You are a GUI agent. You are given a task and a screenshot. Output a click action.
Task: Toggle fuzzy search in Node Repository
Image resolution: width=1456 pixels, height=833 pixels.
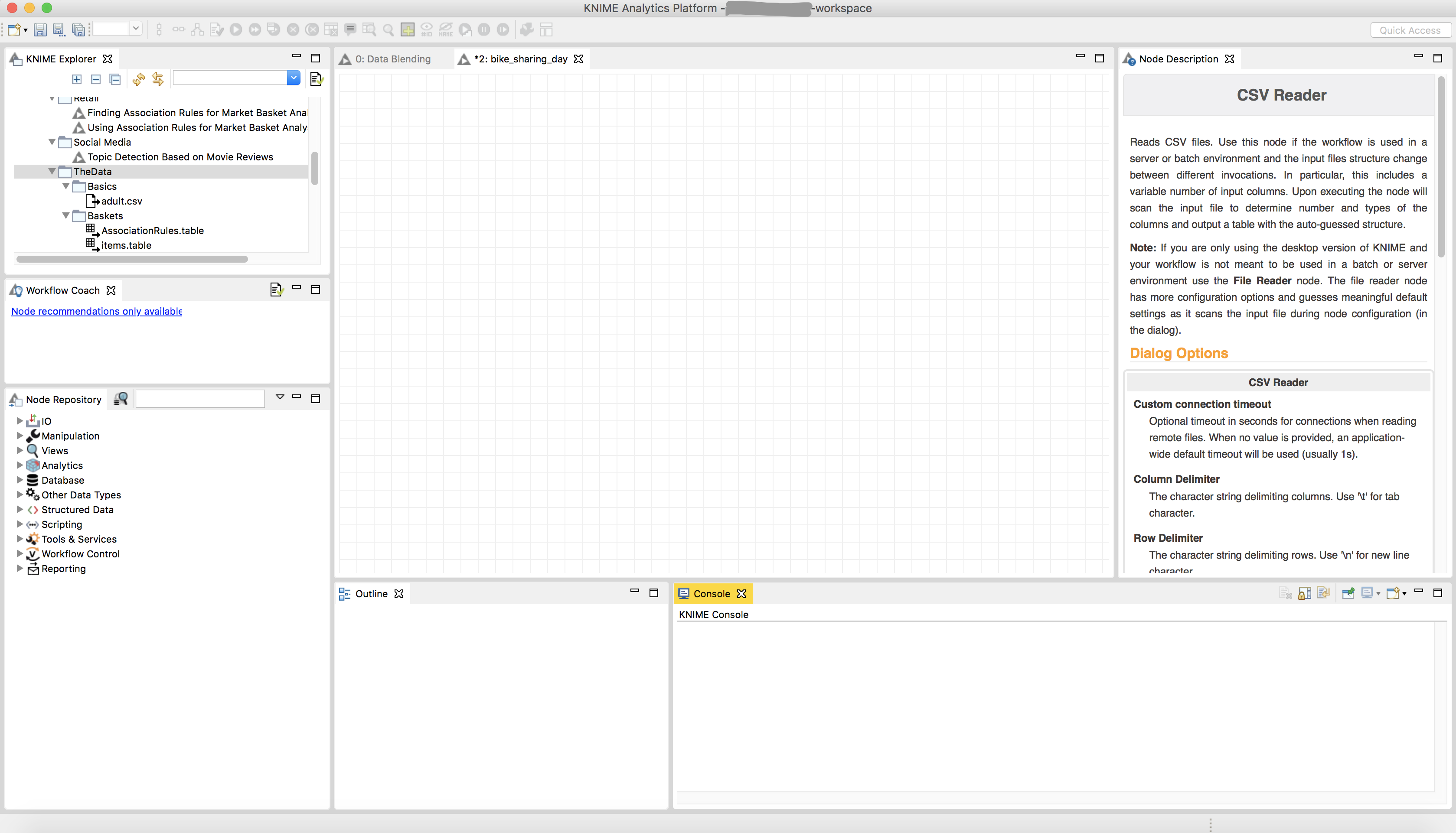point(121,399)
